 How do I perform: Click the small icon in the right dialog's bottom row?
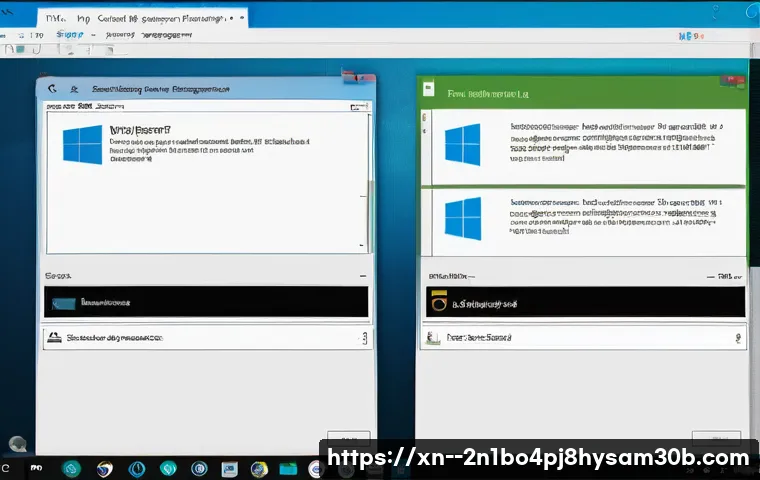click(433, 338)
